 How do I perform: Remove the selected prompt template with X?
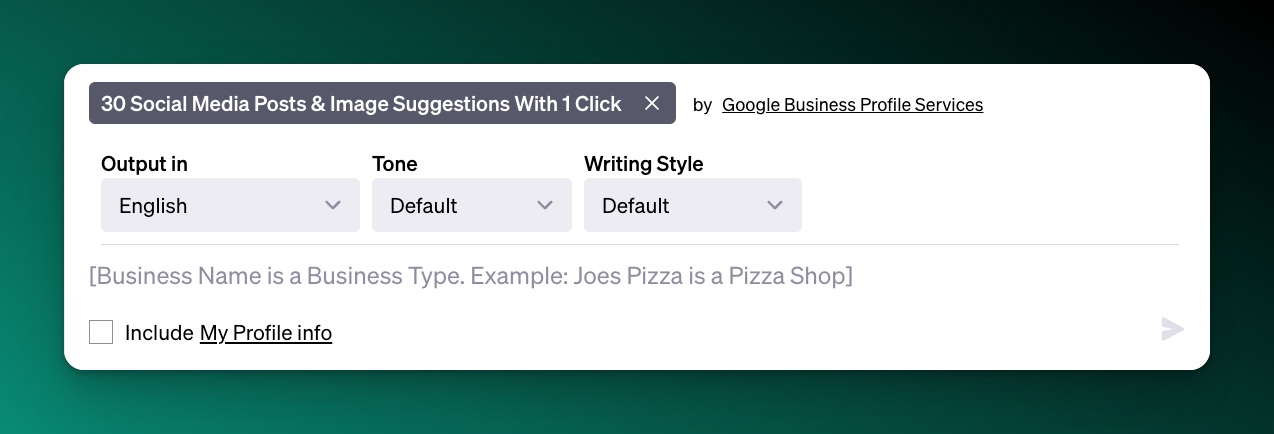click(652, 104)
